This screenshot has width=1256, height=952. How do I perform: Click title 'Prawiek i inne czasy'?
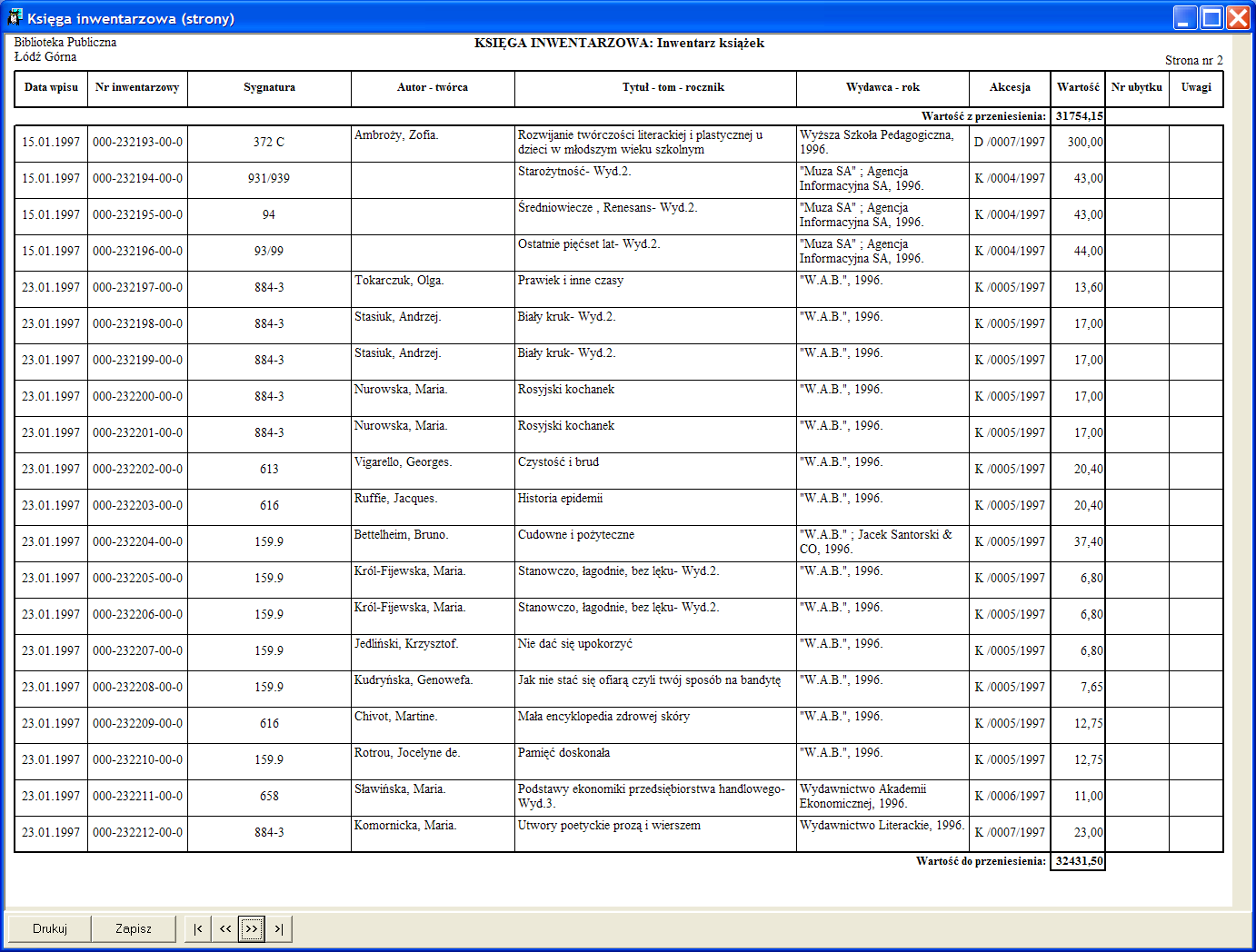(x=571, y=281)
